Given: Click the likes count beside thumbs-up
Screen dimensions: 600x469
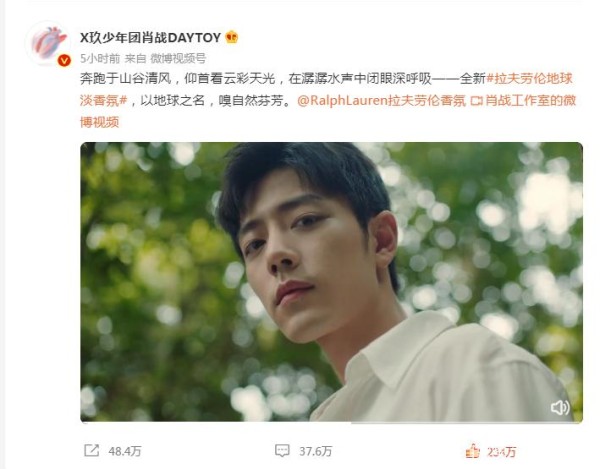Looking at the screenshot, I should (x=502, y=452).
